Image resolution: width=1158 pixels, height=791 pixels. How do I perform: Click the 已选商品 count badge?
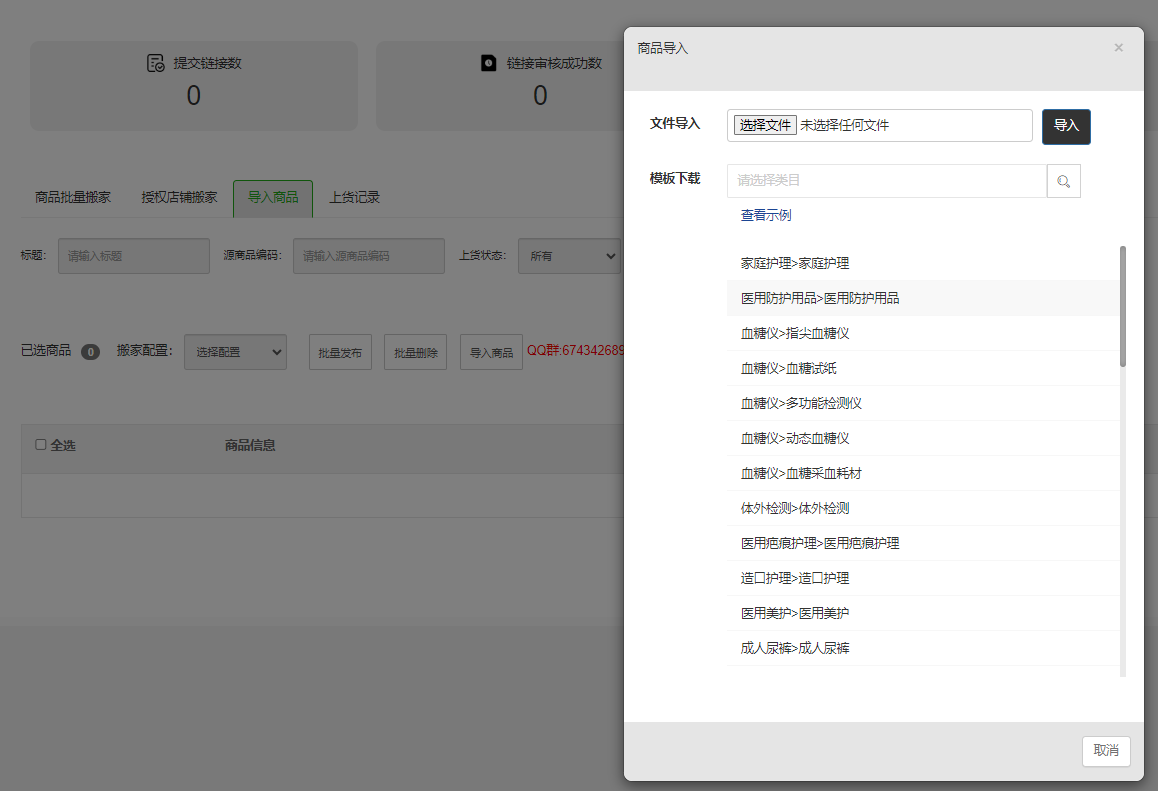click(x=90, y=352)
